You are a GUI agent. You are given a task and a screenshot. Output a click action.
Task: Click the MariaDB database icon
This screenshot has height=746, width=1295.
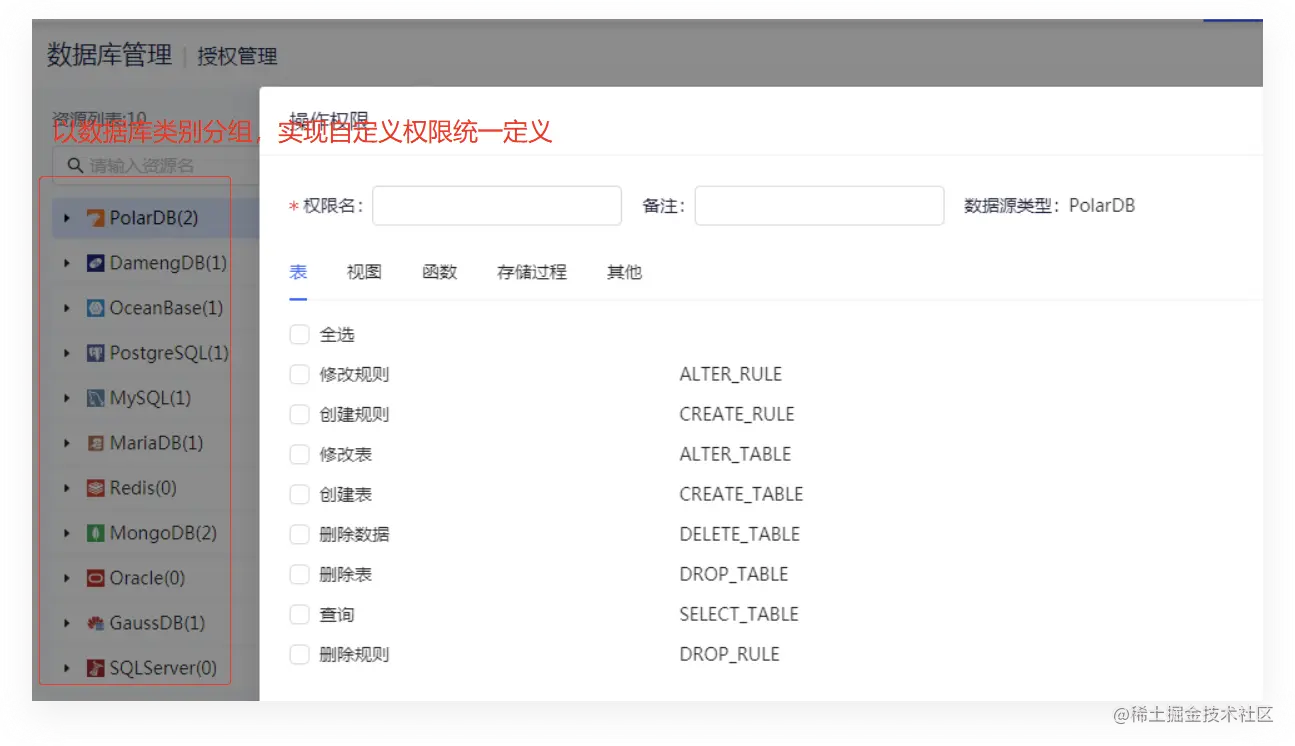pos(96,443)
